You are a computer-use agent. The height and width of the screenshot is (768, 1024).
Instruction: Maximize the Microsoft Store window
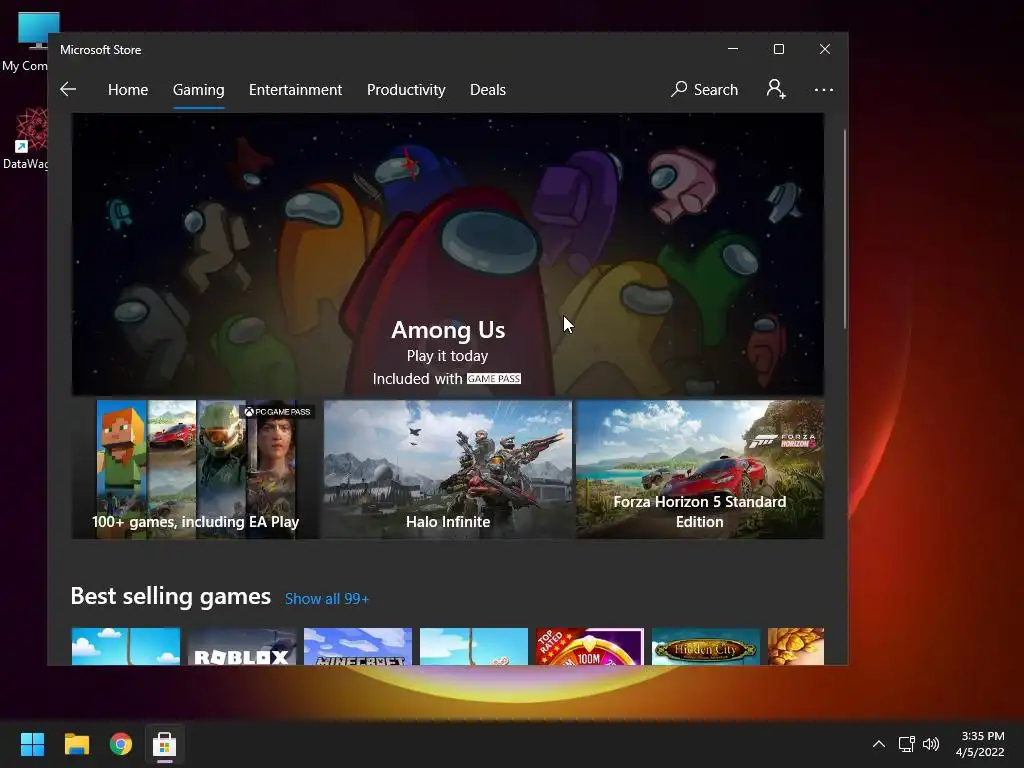click(778, 49)
